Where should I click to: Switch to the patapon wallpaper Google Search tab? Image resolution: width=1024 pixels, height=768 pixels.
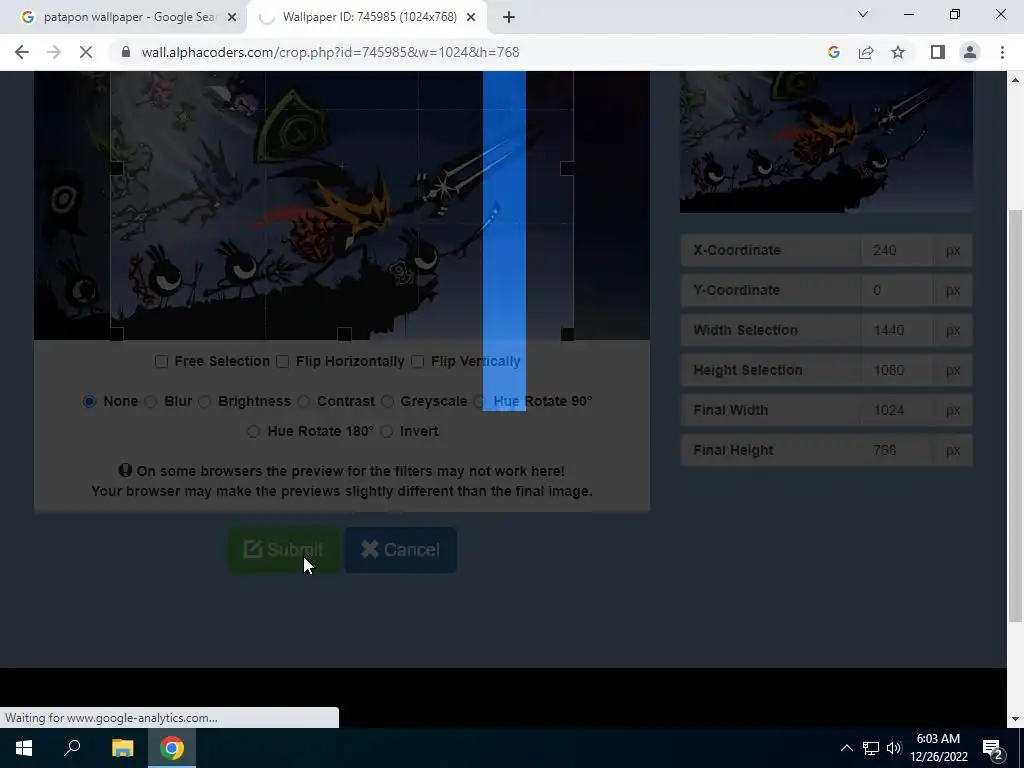123,17
